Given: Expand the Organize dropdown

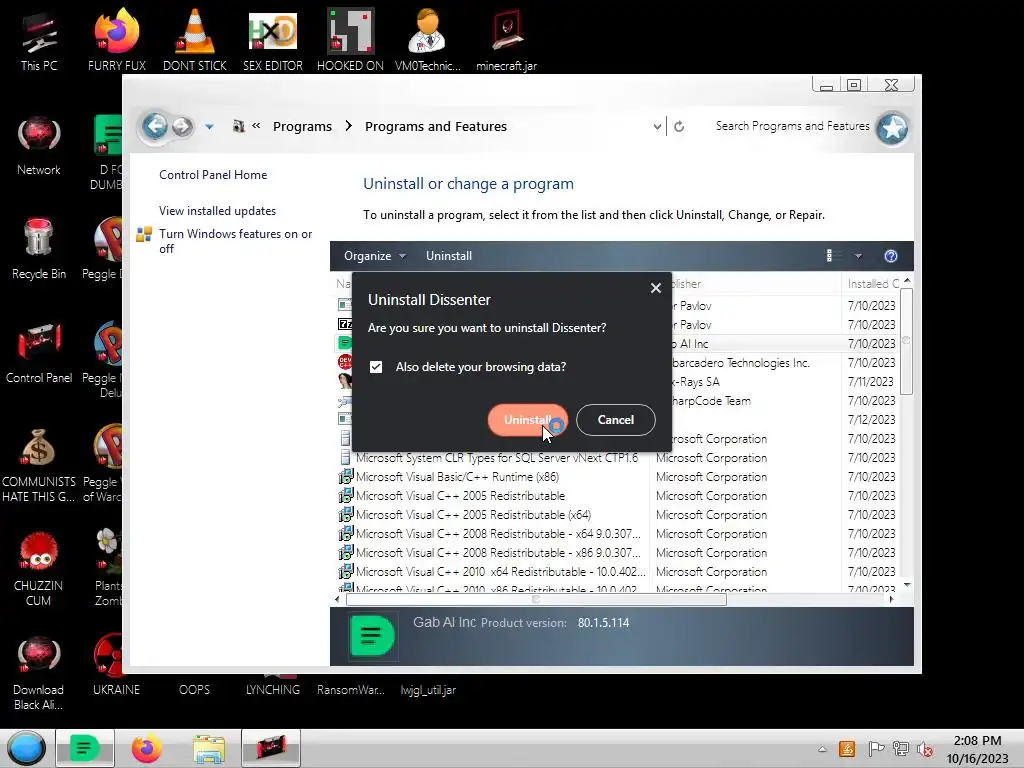Looking at the screenshot, I should click(375, 256).
